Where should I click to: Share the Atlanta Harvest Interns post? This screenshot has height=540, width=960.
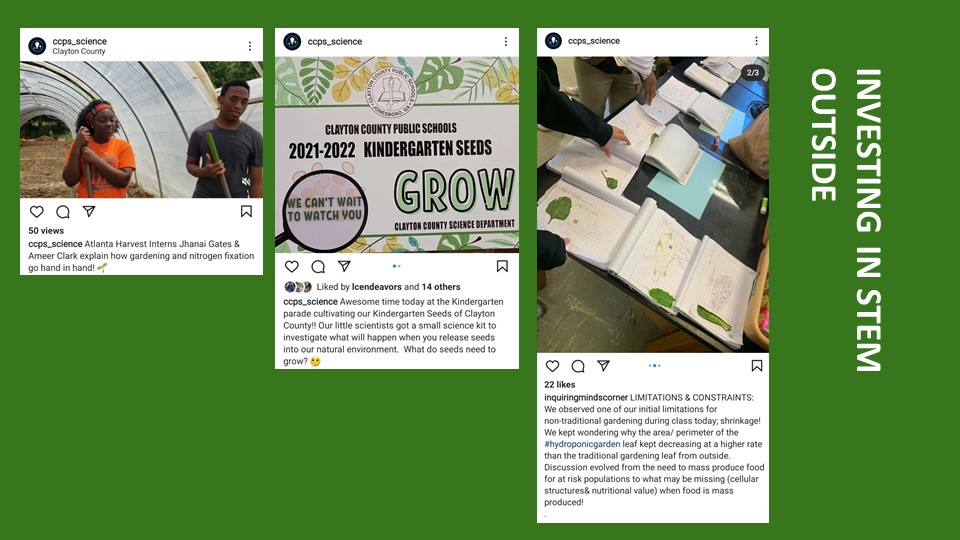tap(89, 211)
